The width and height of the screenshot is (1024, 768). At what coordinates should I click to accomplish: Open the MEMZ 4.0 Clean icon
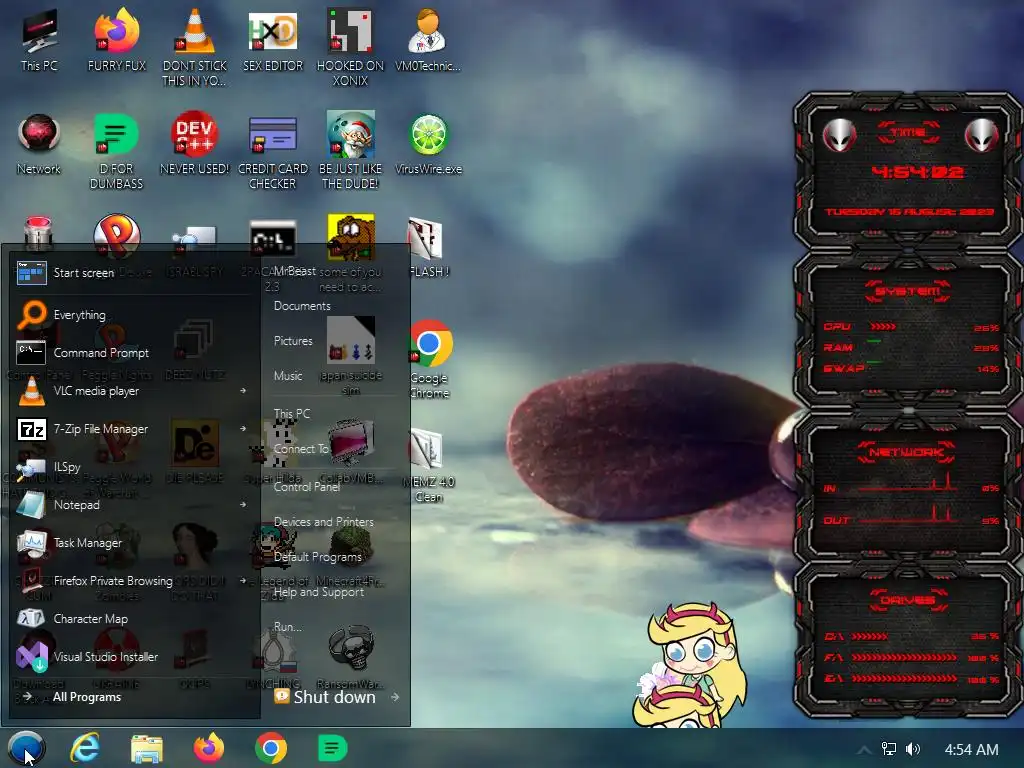pos(428,466)
